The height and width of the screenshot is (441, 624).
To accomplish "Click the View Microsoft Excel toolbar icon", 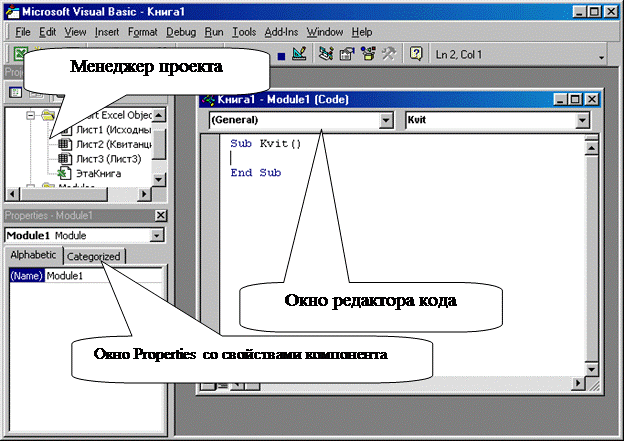I will [x=20, y=53].
